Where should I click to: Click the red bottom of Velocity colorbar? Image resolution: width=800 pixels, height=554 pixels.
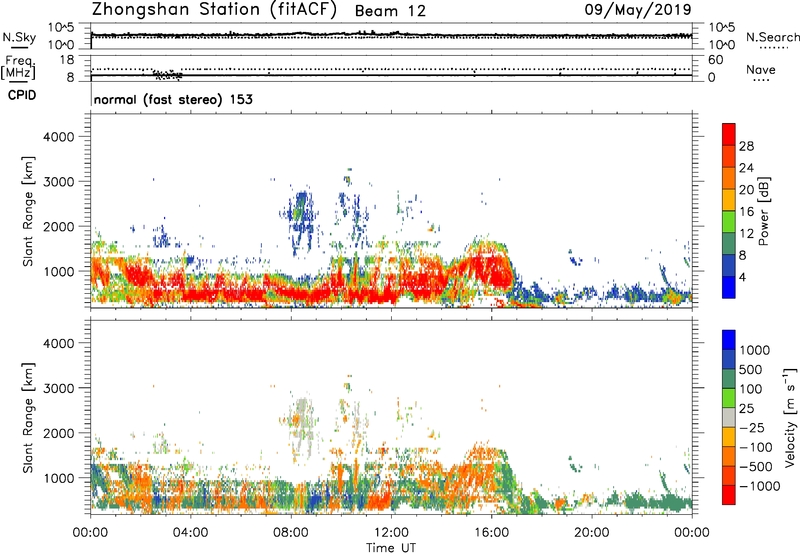coord(729,495)
